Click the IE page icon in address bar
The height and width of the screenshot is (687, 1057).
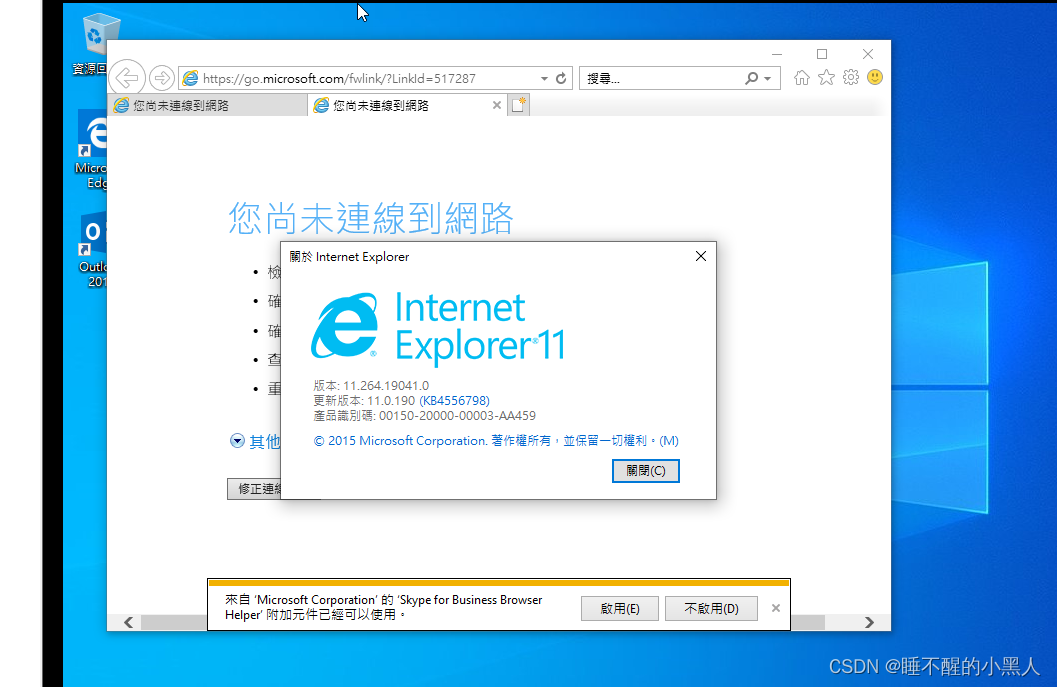(191, 78)
